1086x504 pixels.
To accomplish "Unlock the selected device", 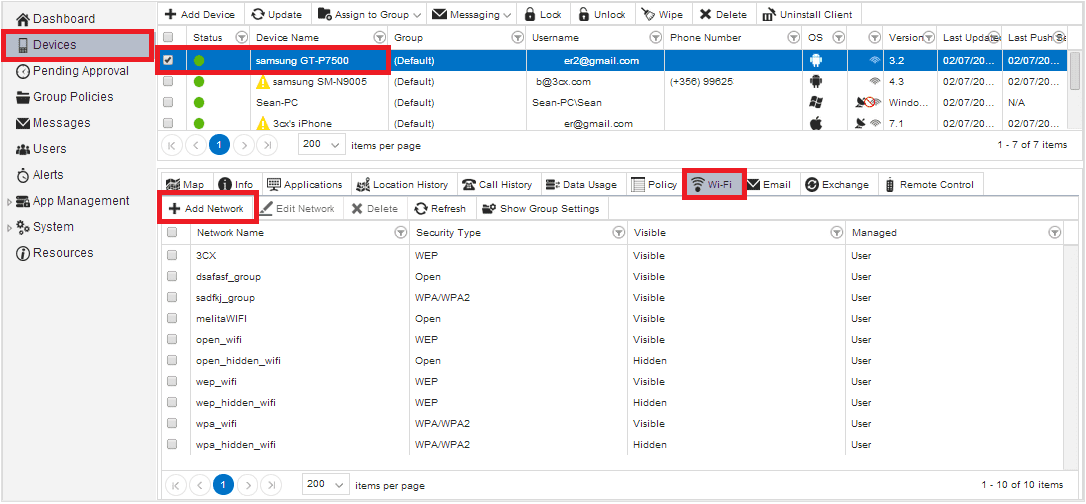I will pos(602,15).
